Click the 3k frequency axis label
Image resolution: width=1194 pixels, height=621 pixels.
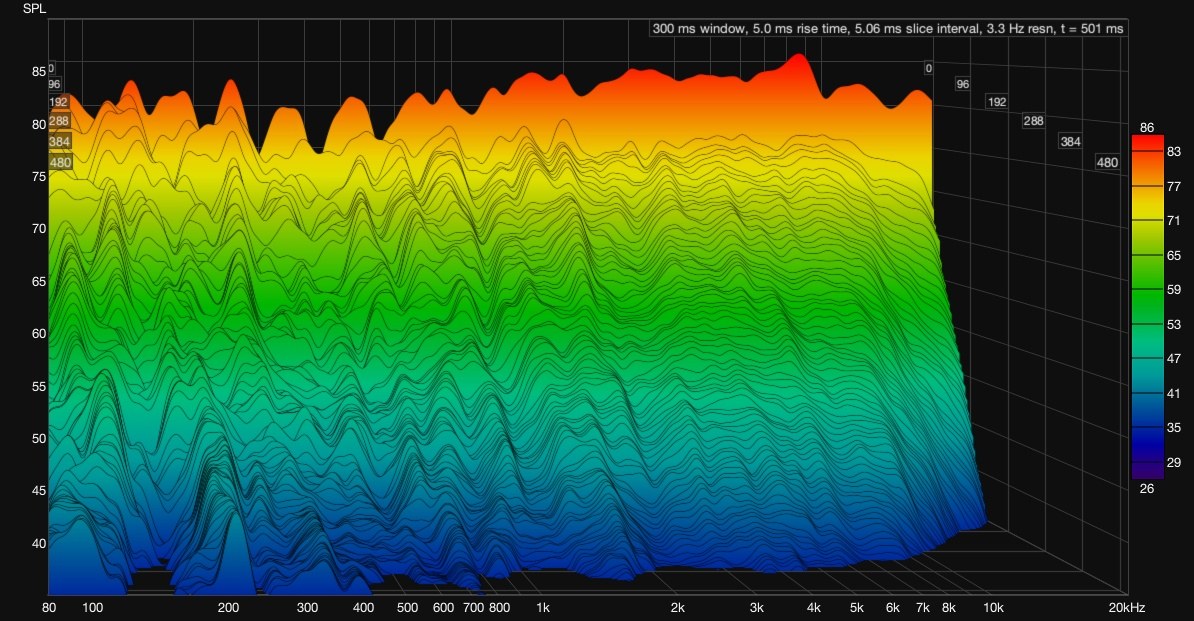756,607
